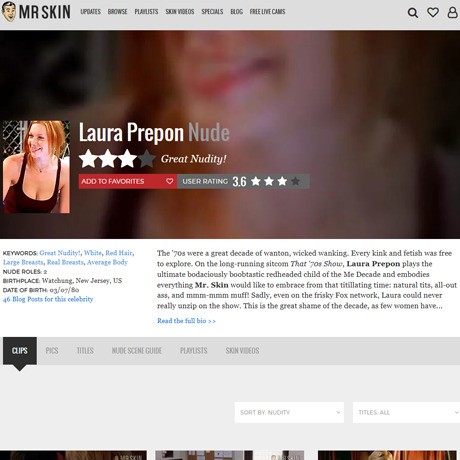Click the Mr Skin mascot logo
This screenshot has width=460, height=460.
(9, 12)
